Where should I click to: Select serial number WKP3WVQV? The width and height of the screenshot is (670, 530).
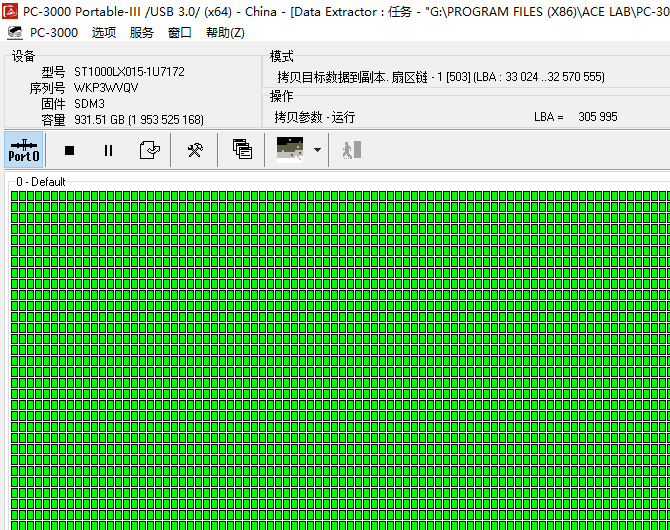106,88
